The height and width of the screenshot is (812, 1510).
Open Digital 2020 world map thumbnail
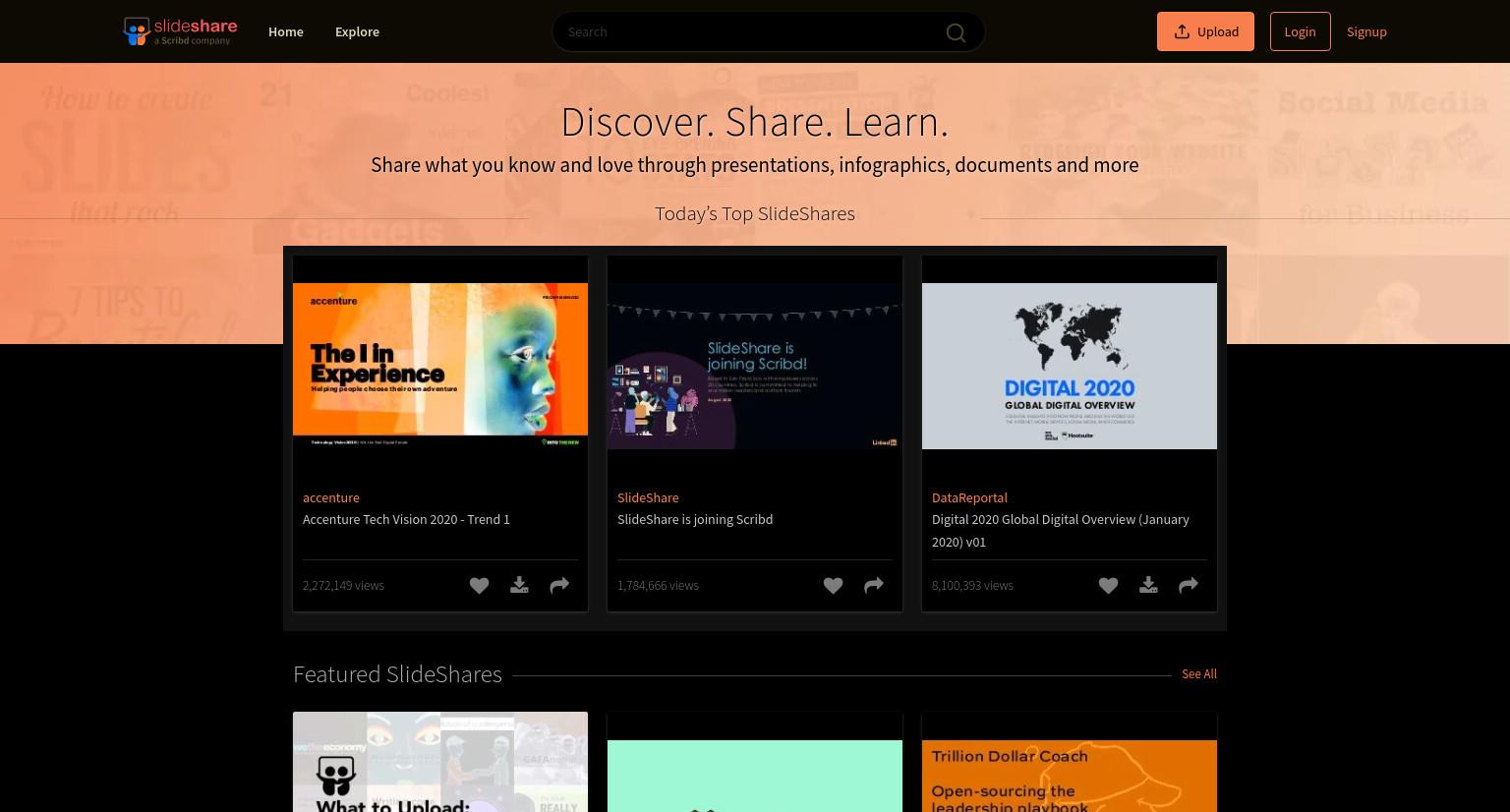[x=1070, y=366]
